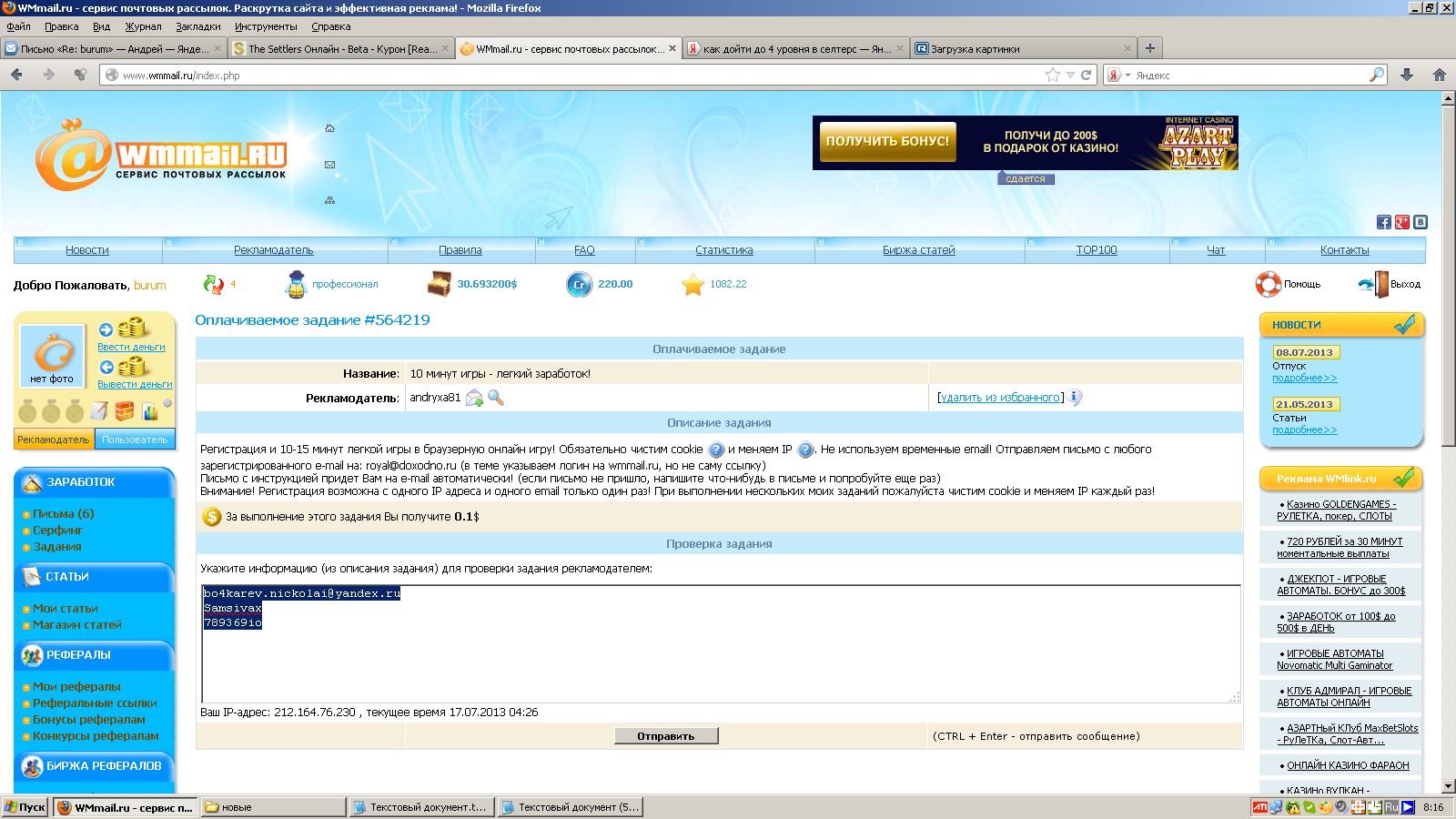Click in the task verification text area
The image size is (1456, 819).
click(721, 644)
